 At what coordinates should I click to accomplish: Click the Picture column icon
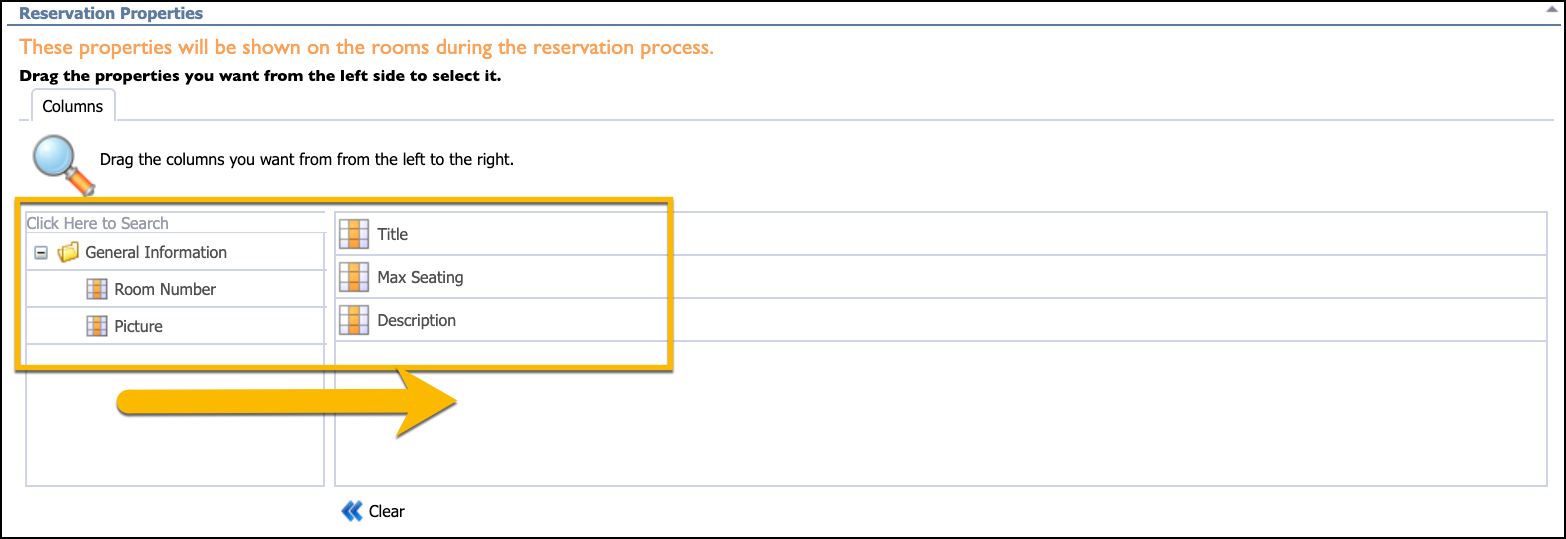coord(97,326)
